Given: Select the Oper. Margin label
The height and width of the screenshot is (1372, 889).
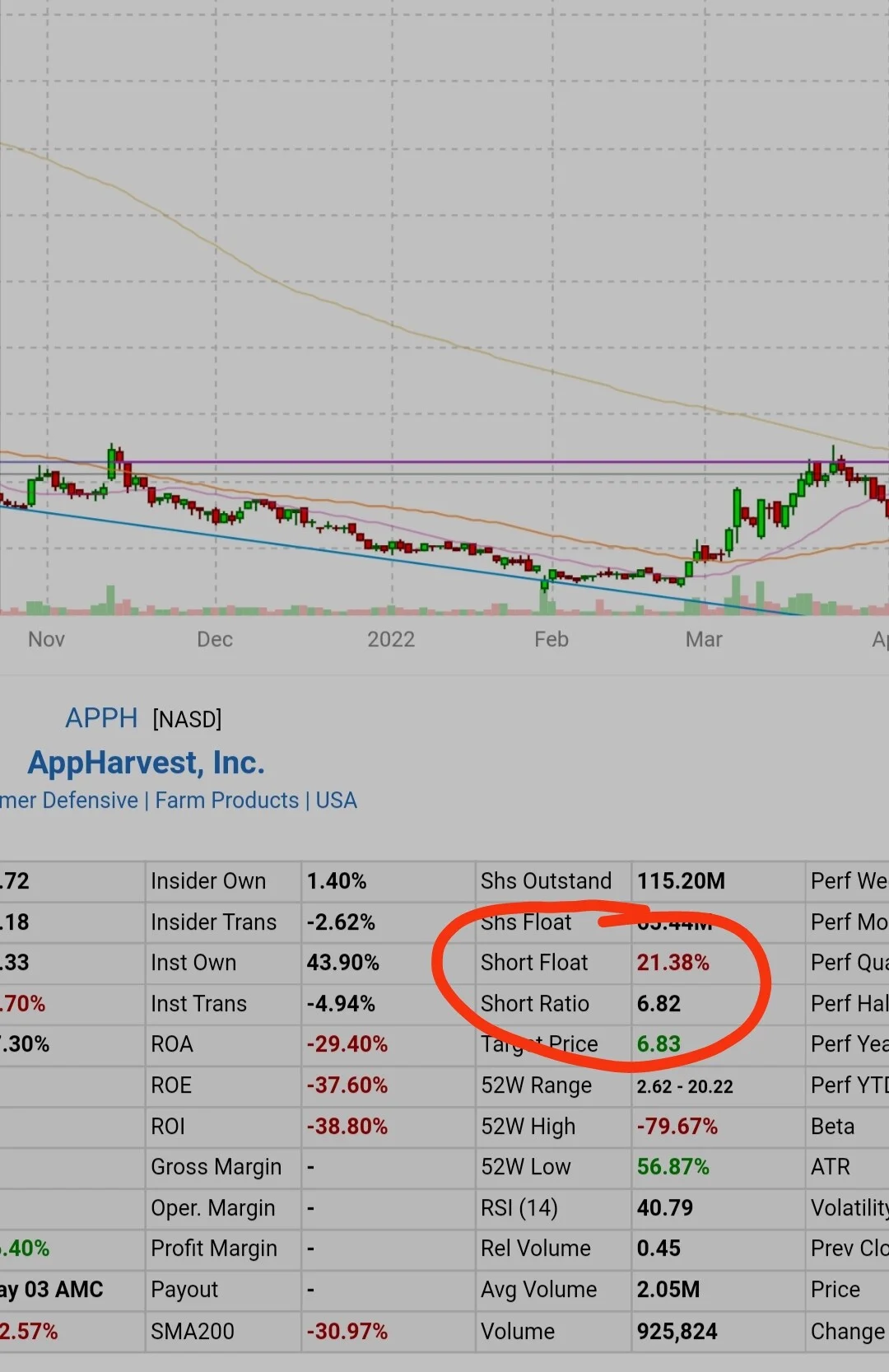Looking at the screenshot, I should click(x=213, y=1208).
